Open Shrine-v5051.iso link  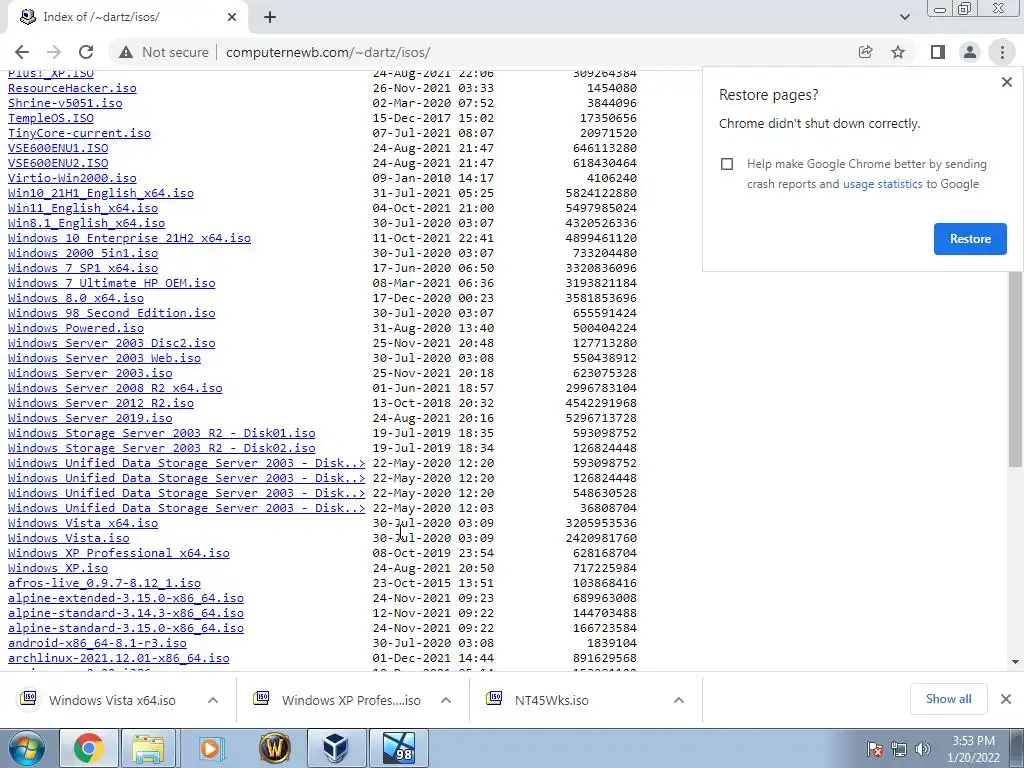click(65, 103)
